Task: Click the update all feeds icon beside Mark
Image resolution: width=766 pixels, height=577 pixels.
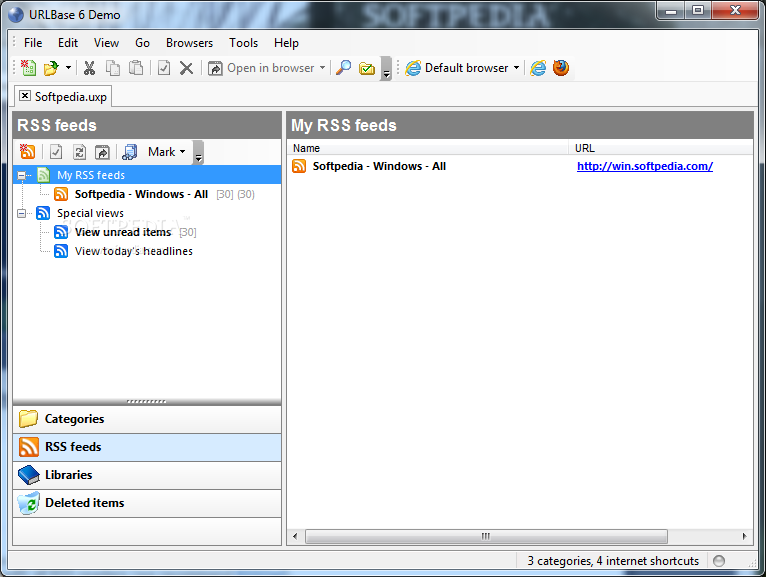Action: pyautogui.click(x=129, y=152)
